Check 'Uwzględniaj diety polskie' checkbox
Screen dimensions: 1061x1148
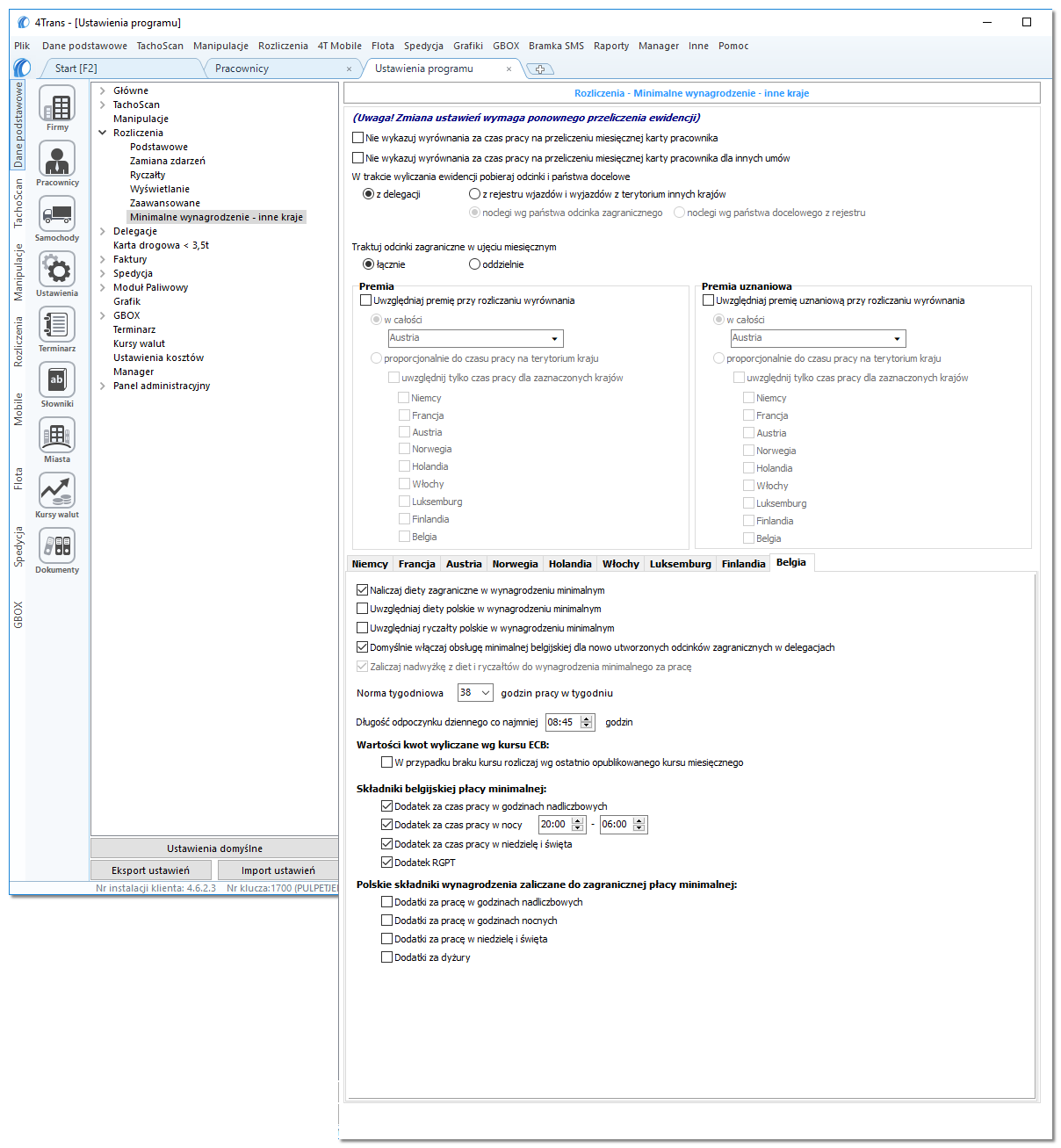pos(363,609)
